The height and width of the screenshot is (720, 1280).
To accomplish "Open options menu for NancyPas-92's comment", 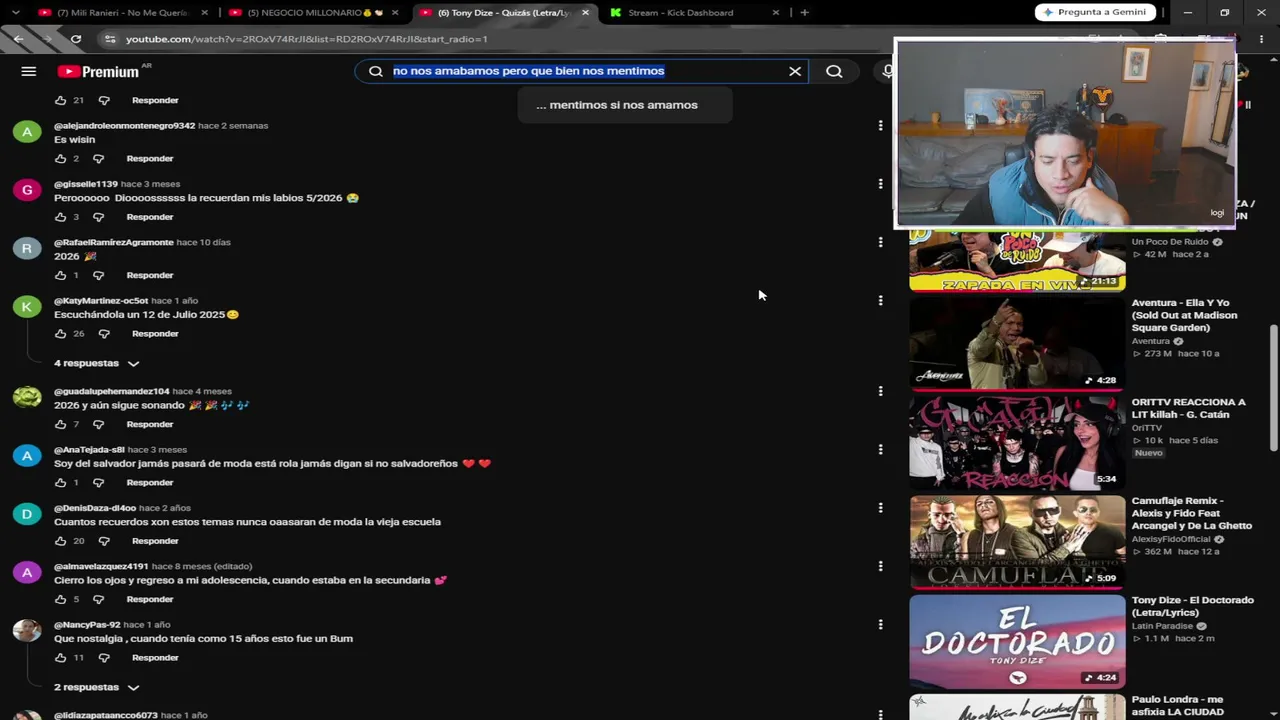I will pyautogui.click(x=880, y=624).
